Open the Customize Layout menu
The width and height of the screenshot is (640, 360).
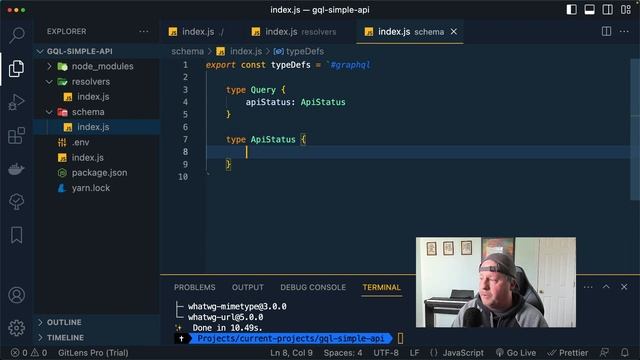[x=626, y=10]
